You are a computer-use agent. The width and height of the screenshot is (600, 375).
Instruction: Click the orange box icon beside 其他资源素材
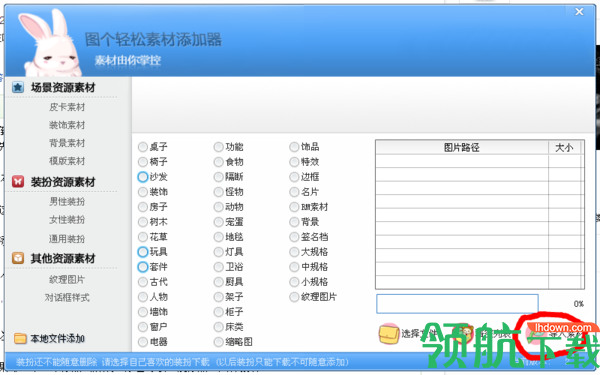click(x=18, y=258)
